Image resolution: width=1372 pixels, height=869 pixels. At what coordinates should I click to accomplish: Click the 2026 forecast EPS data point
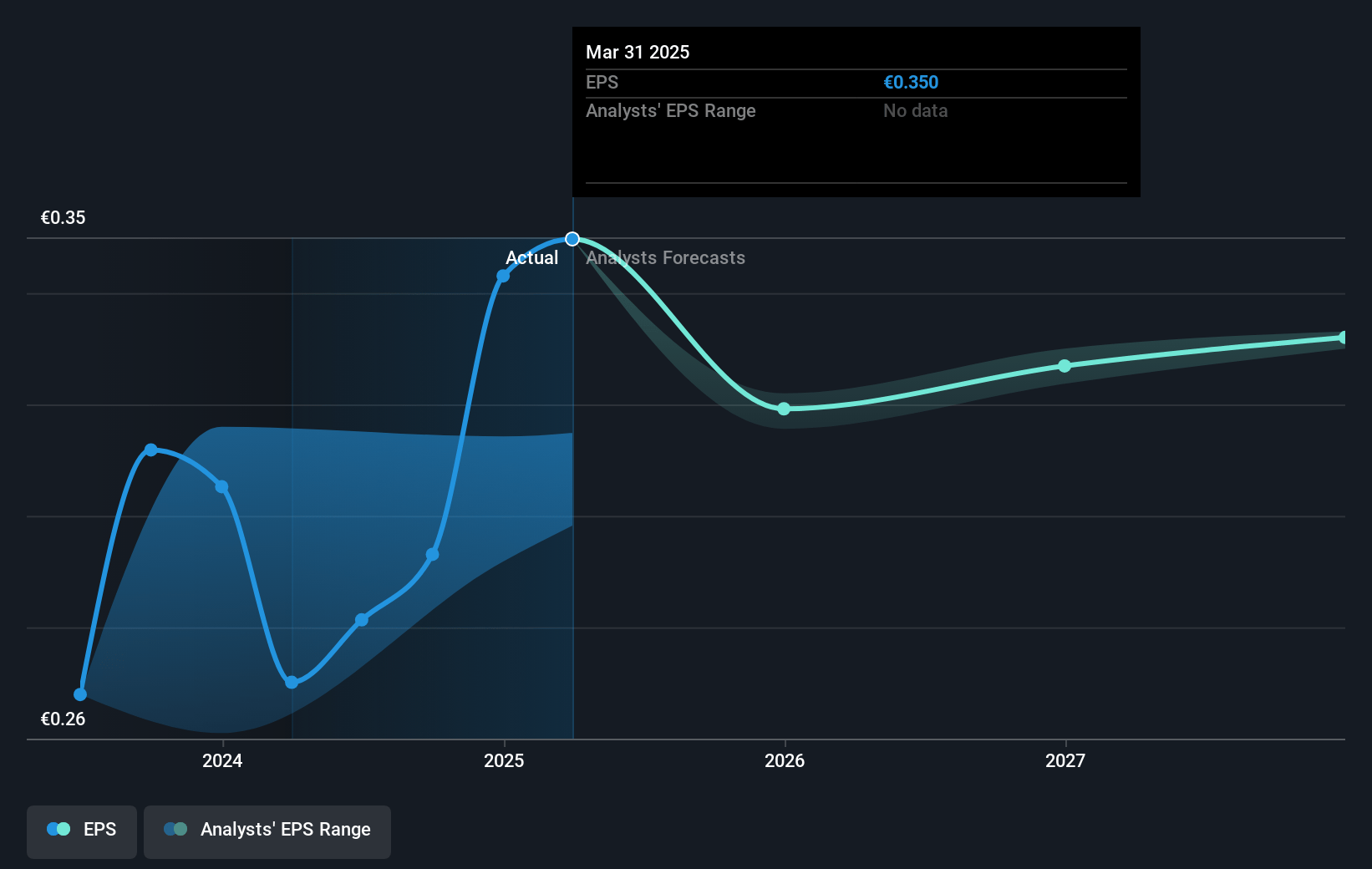tap(784, 409)
